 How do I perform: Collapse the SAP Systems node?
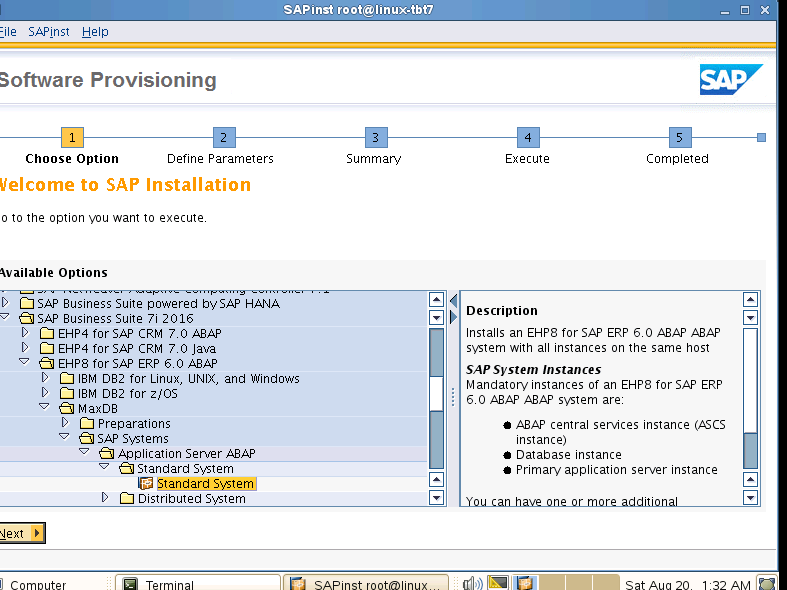coord(64,437)
